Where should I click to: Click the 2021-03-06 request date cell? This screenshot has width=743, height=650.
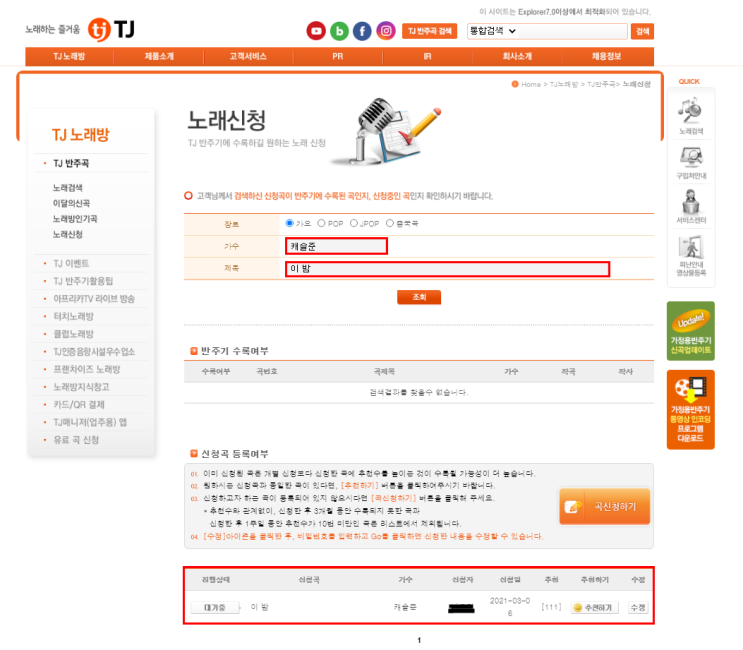(510, 607)
